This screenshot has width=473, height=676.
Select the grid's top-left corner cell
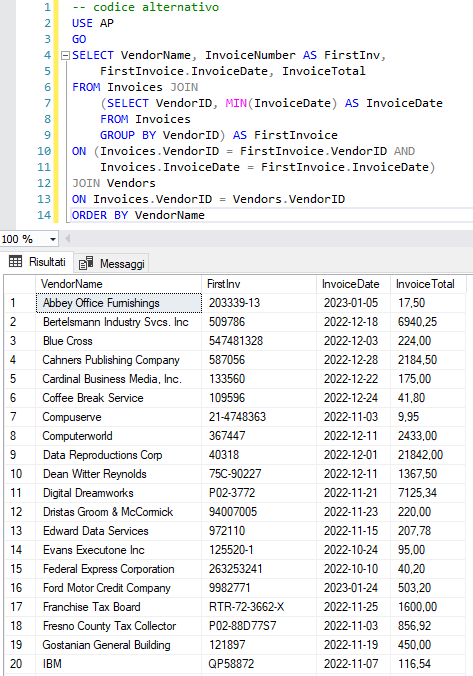pos(20,284)
